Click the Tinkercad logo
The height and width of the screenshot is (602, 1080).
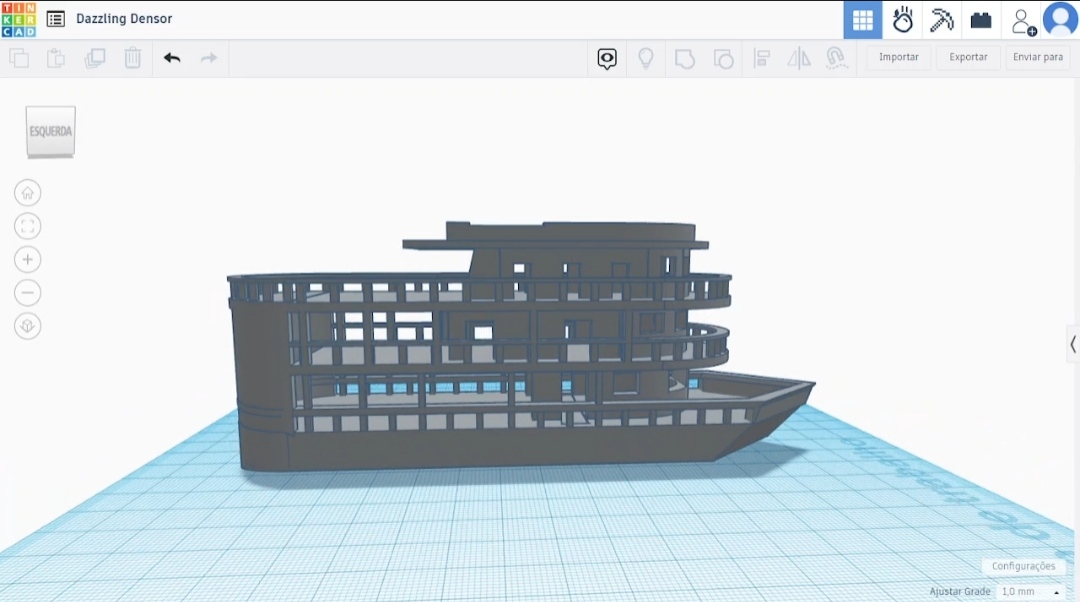pyautogui.click(x=19, y=19)
